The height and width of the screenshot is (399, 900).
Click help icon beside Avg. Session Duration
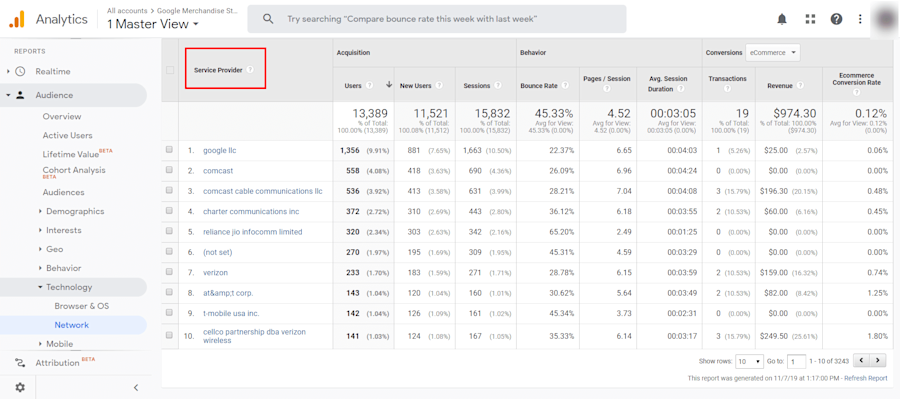(x=680, y=89)
